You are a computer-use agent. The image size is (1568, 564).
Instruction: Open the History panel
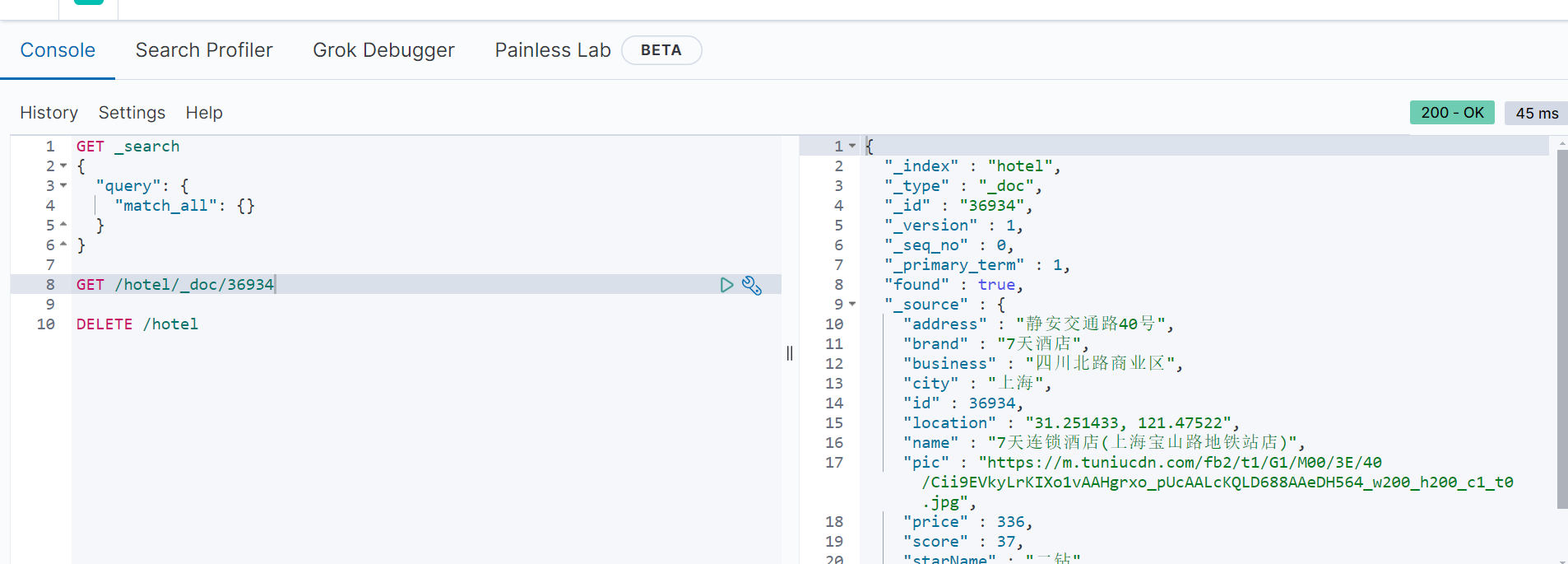click(49, 113)
